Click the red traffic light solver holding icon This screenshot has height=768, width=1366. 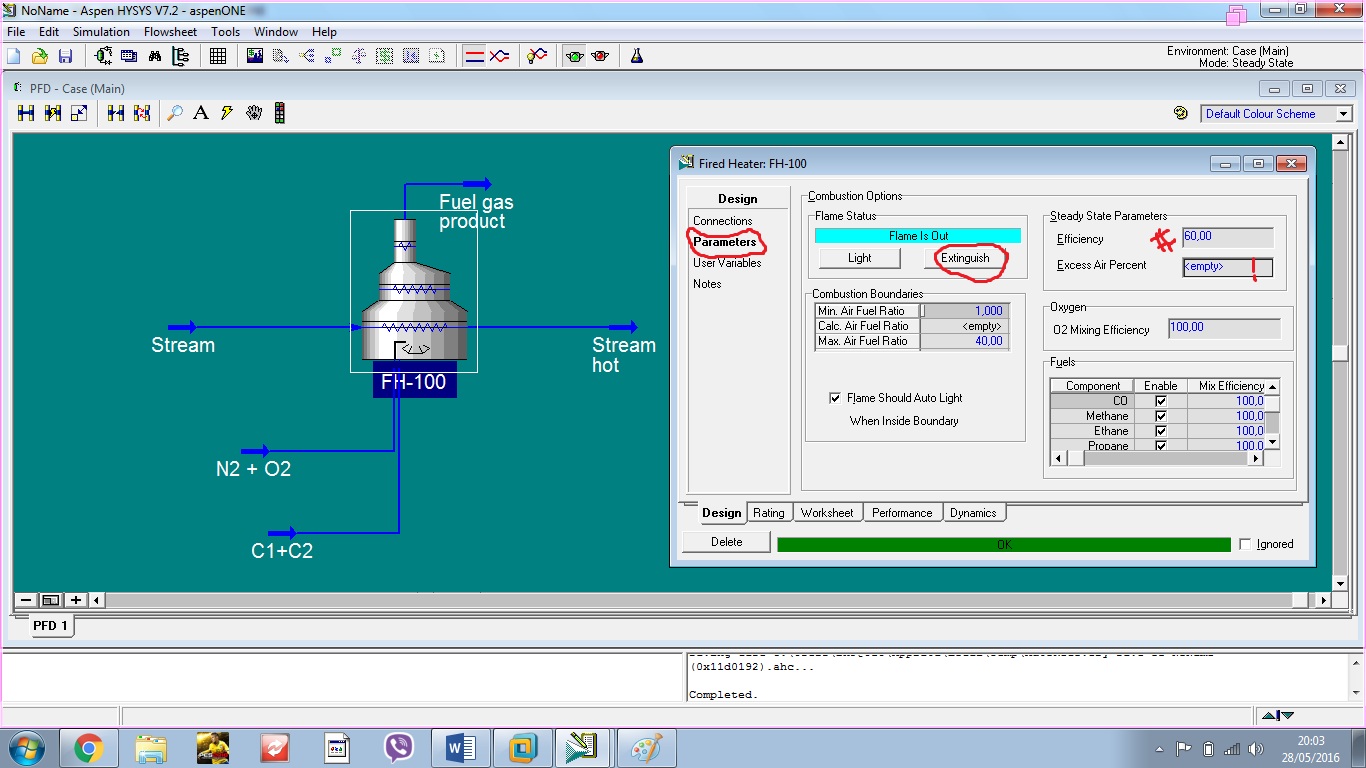coord(600,56)
